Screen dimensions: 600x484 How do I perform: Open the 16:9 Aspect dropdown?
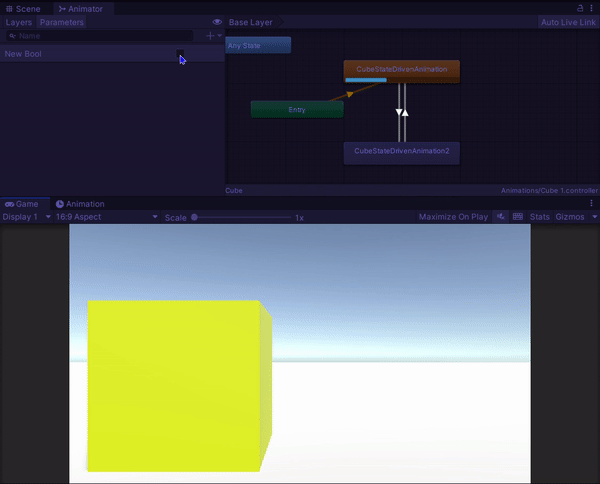point(106,217)
